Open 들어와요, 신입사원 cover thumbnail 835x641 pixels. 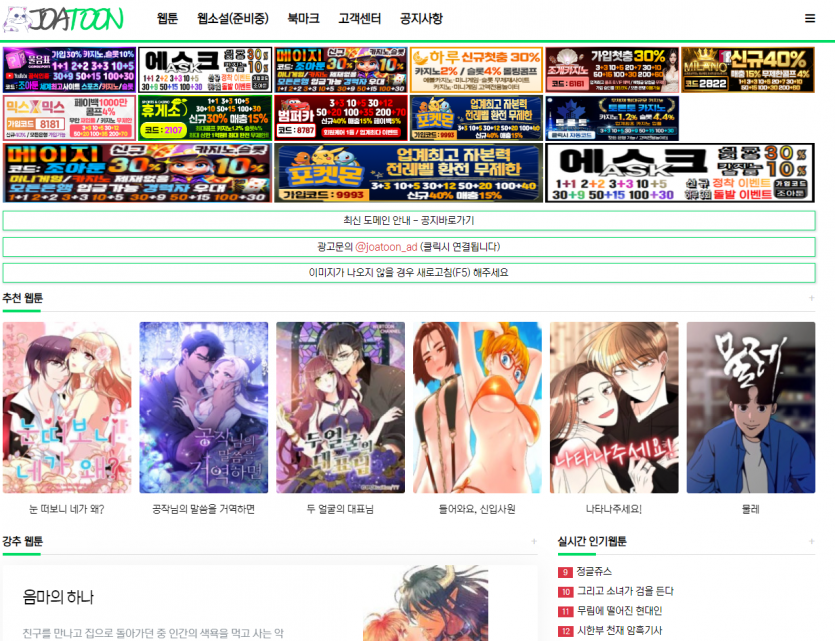click(477, 407)
